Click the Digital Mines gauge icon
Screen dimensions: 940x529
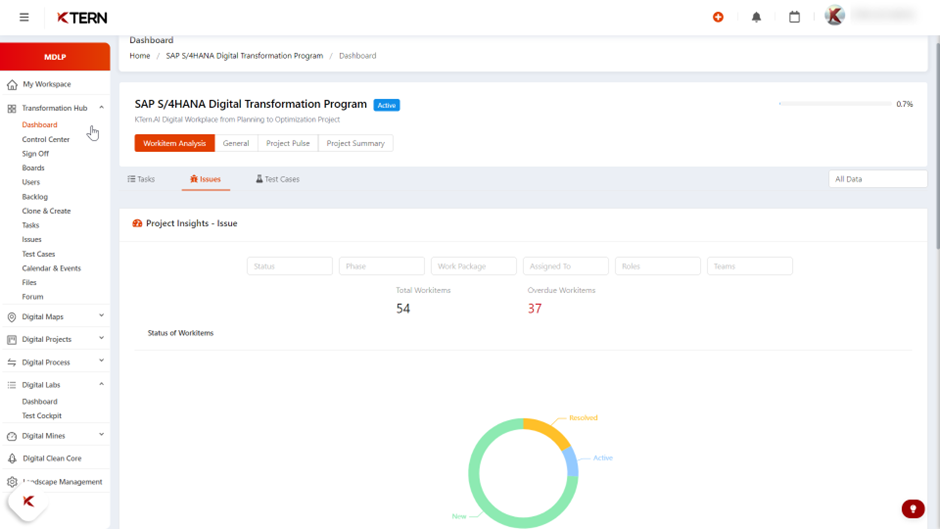point(11,436)
